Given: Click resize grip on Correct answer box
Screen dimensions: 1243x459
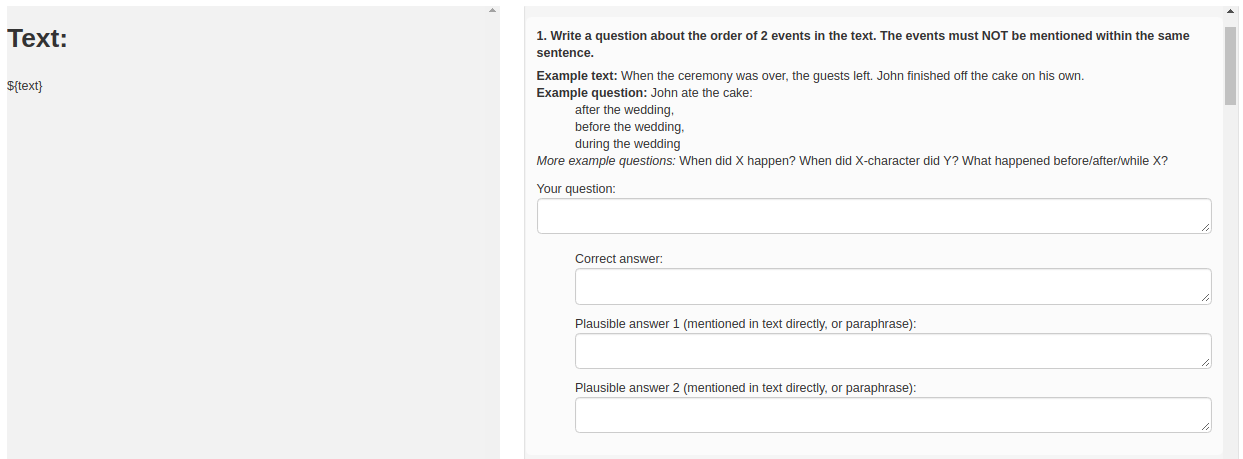Looking at the screenshot, I should coord(1206,298).
